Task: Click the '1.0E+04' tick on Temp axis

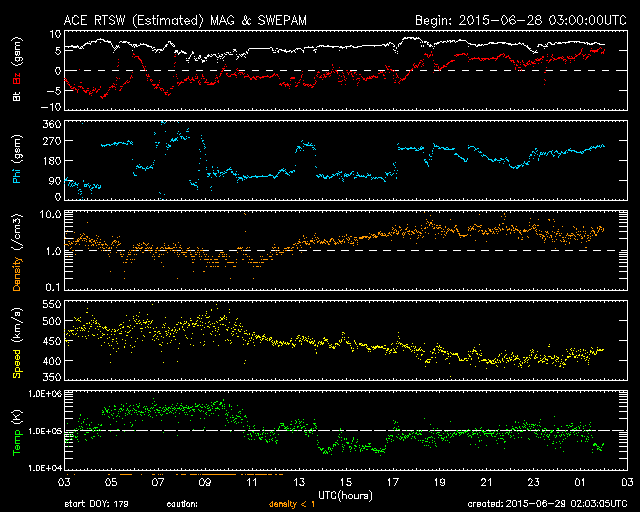Action: [x=45, y=467]
